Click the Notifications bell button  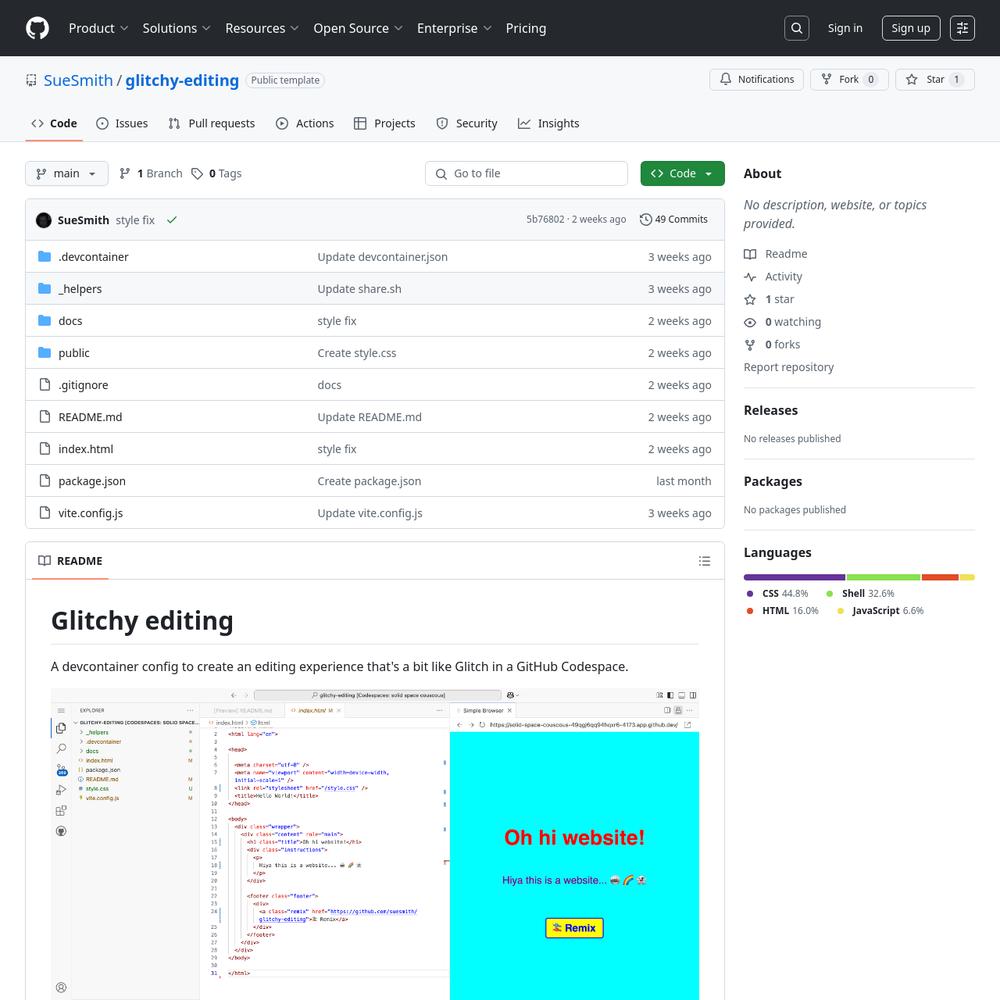pos(756,79)
